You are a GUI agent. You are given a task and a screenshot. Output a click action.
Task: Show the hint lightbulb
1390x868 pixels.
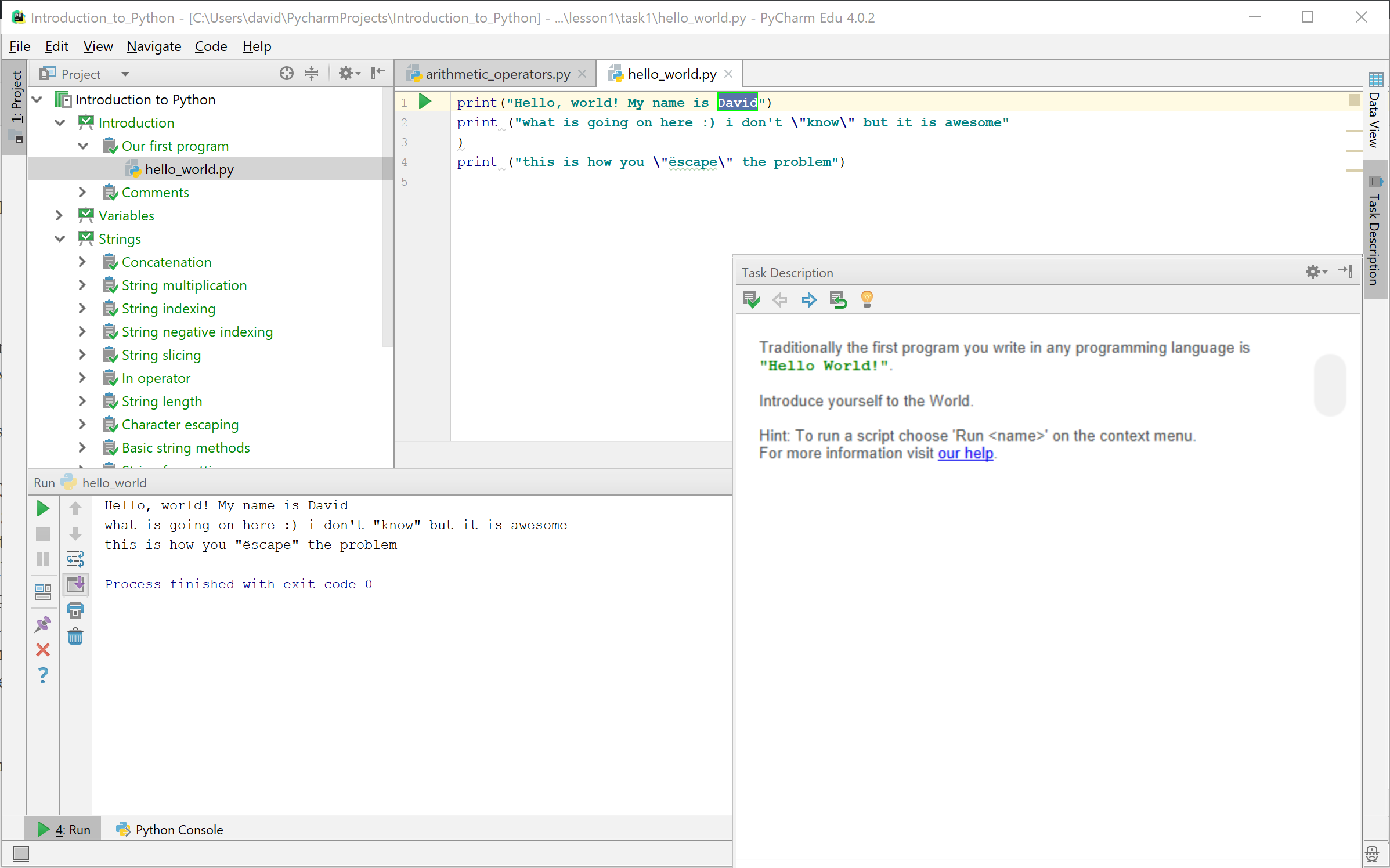tap(867, 299)
